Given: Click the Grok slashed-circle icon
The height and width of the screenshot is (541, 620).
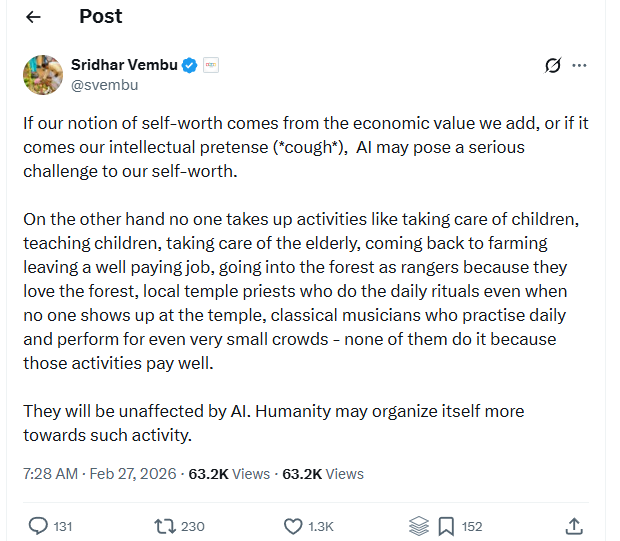Looking at the screenshot, I should pyautogui.click(x=552, y=66).
